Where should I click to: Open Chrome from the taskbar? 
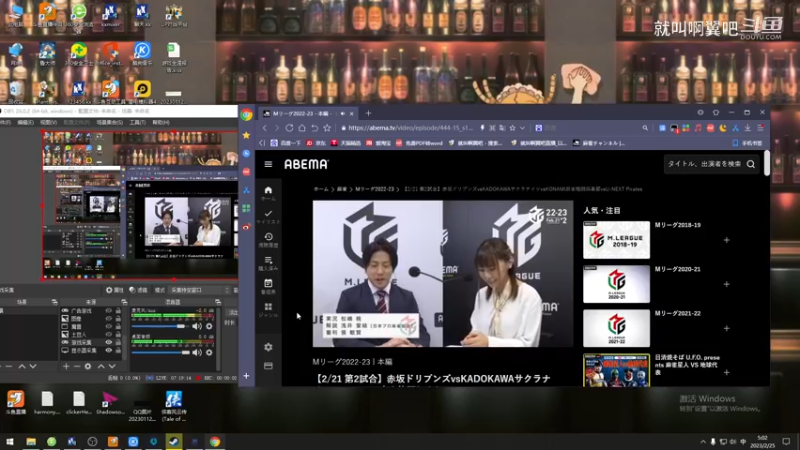pos(215,441)
